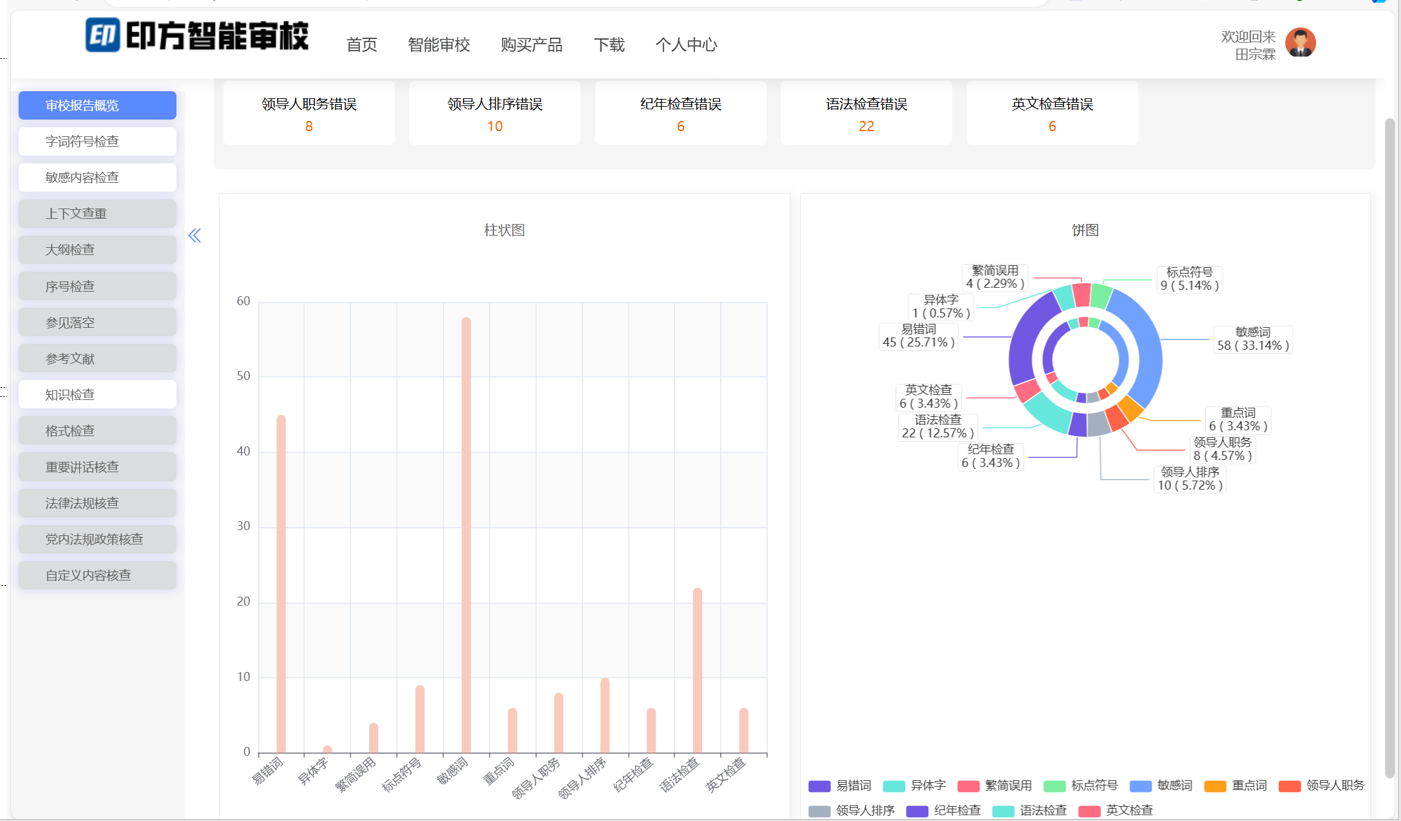Select 重要讲话核查 in sidebar
Viewport: 1401px width, 821px height.
click(x=97, y=467)
